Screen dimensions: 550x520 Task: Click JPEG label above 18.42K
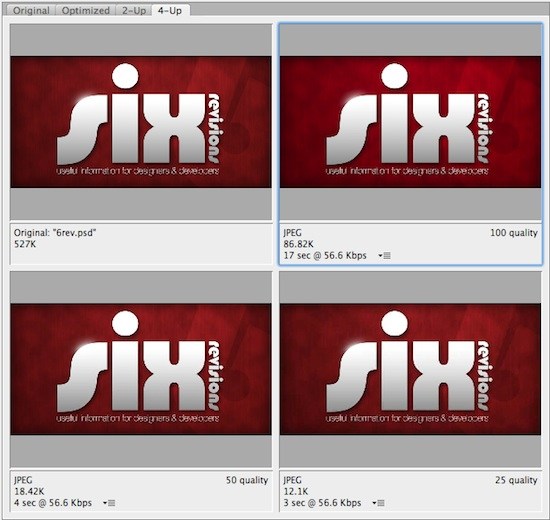[23, 480]
